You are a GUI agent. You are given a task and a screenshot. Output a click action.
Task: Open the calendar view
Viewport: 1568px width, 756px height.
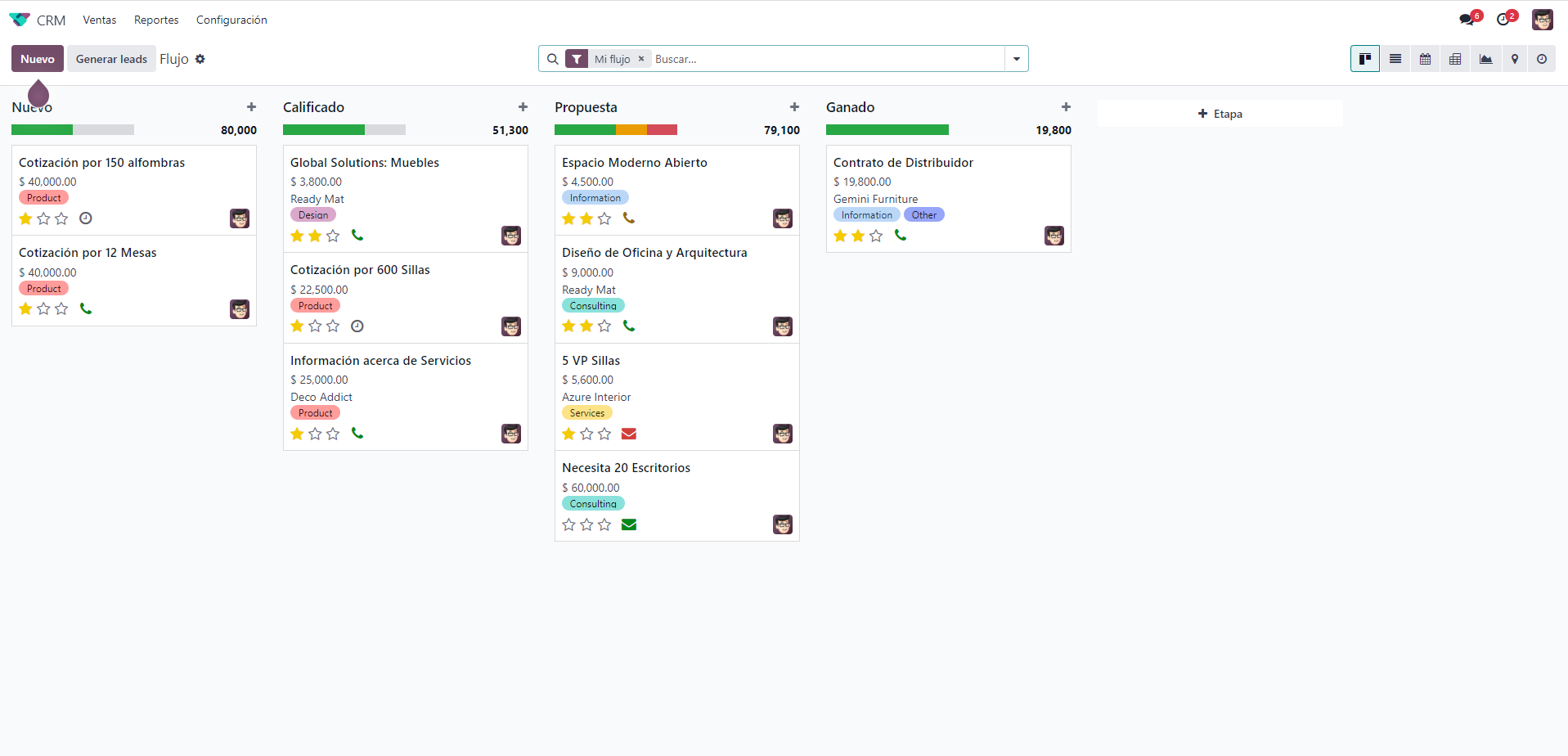(1425, 59)
